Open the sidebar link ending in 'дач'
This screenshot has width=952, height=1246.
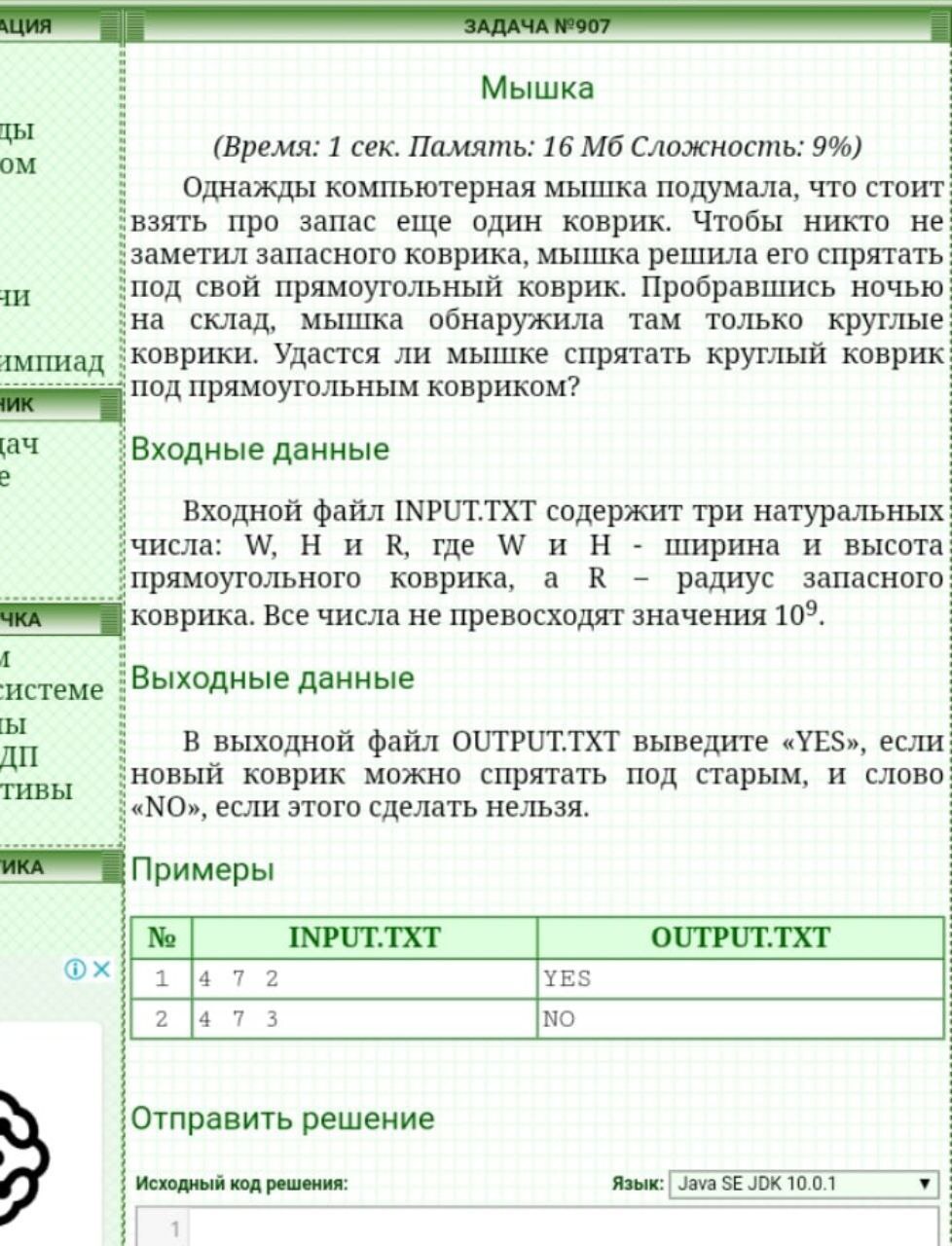[x=19, y=445]
